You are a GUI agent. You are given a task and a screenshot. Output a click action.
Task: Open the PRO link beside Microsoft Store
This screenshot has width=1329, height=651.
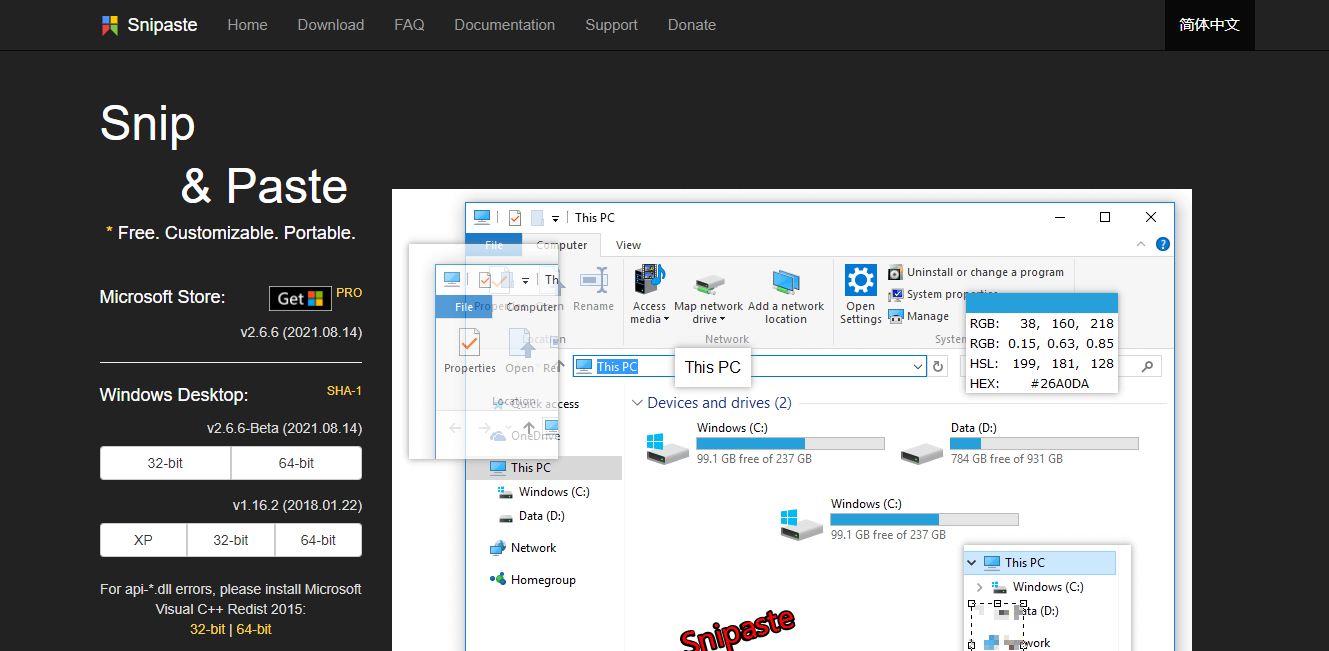349,293
